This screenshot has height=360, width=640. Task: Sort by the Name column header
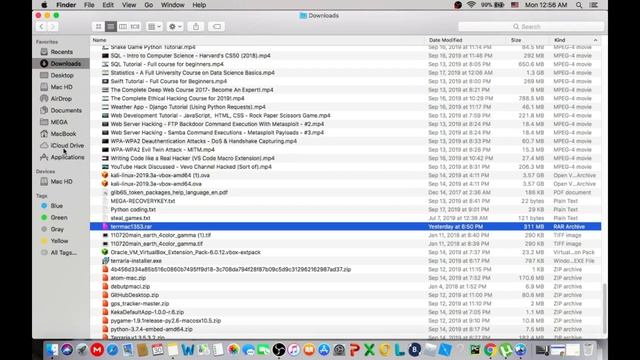99,40
